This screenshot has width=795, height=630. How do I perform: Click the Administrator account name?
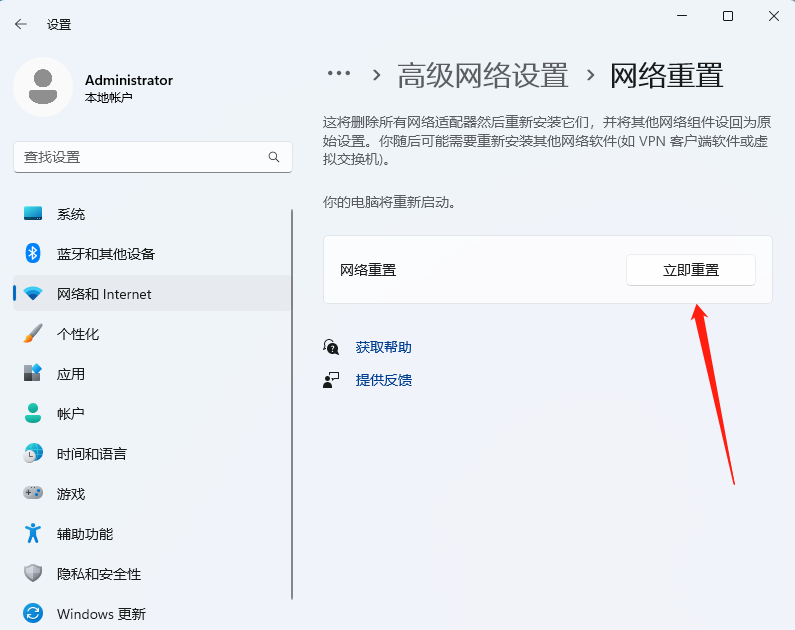[x=129, y=80]
